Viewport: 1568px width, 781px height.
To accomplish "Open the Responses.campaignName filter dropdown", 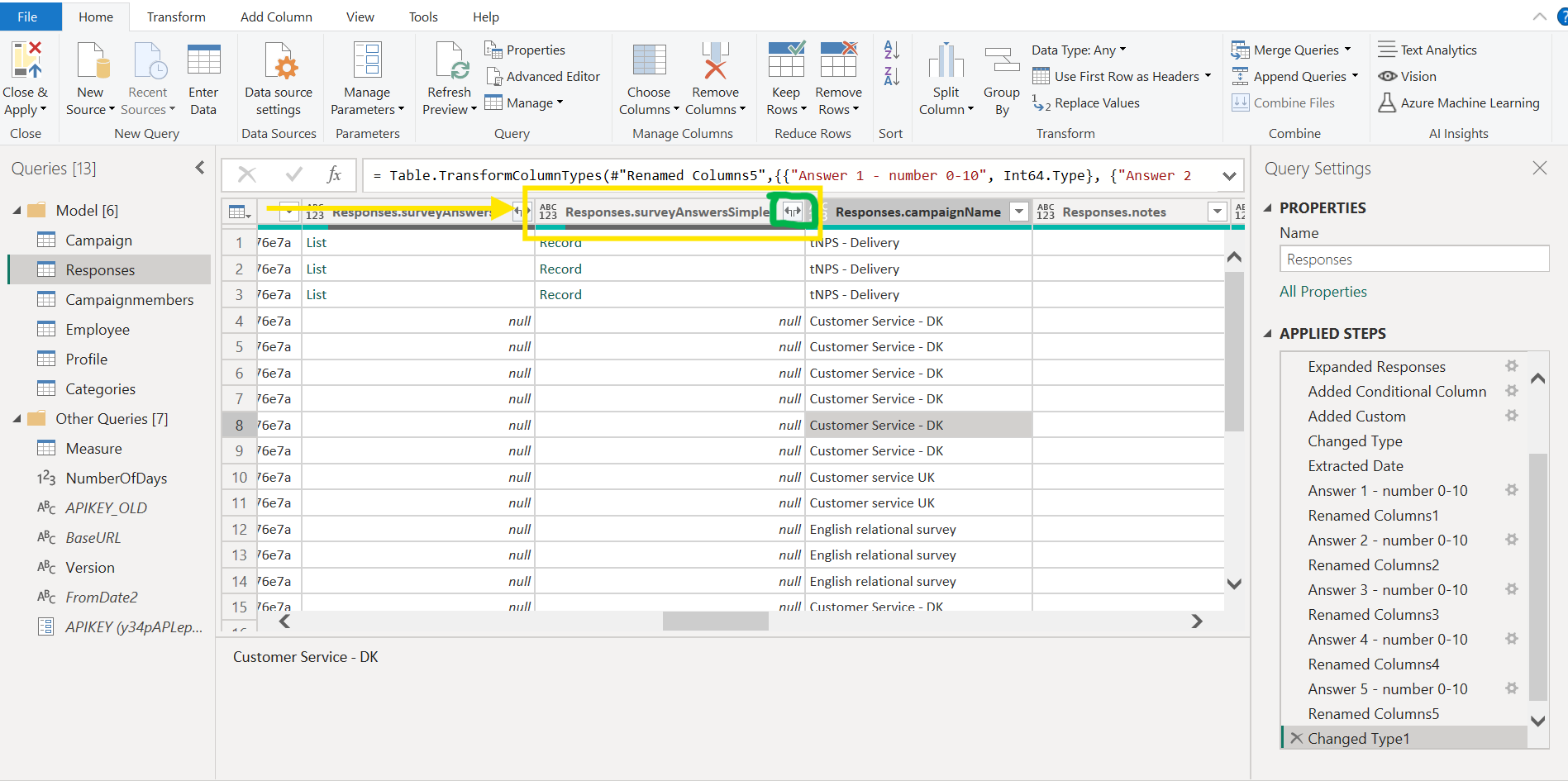I will pos(1019,212).
